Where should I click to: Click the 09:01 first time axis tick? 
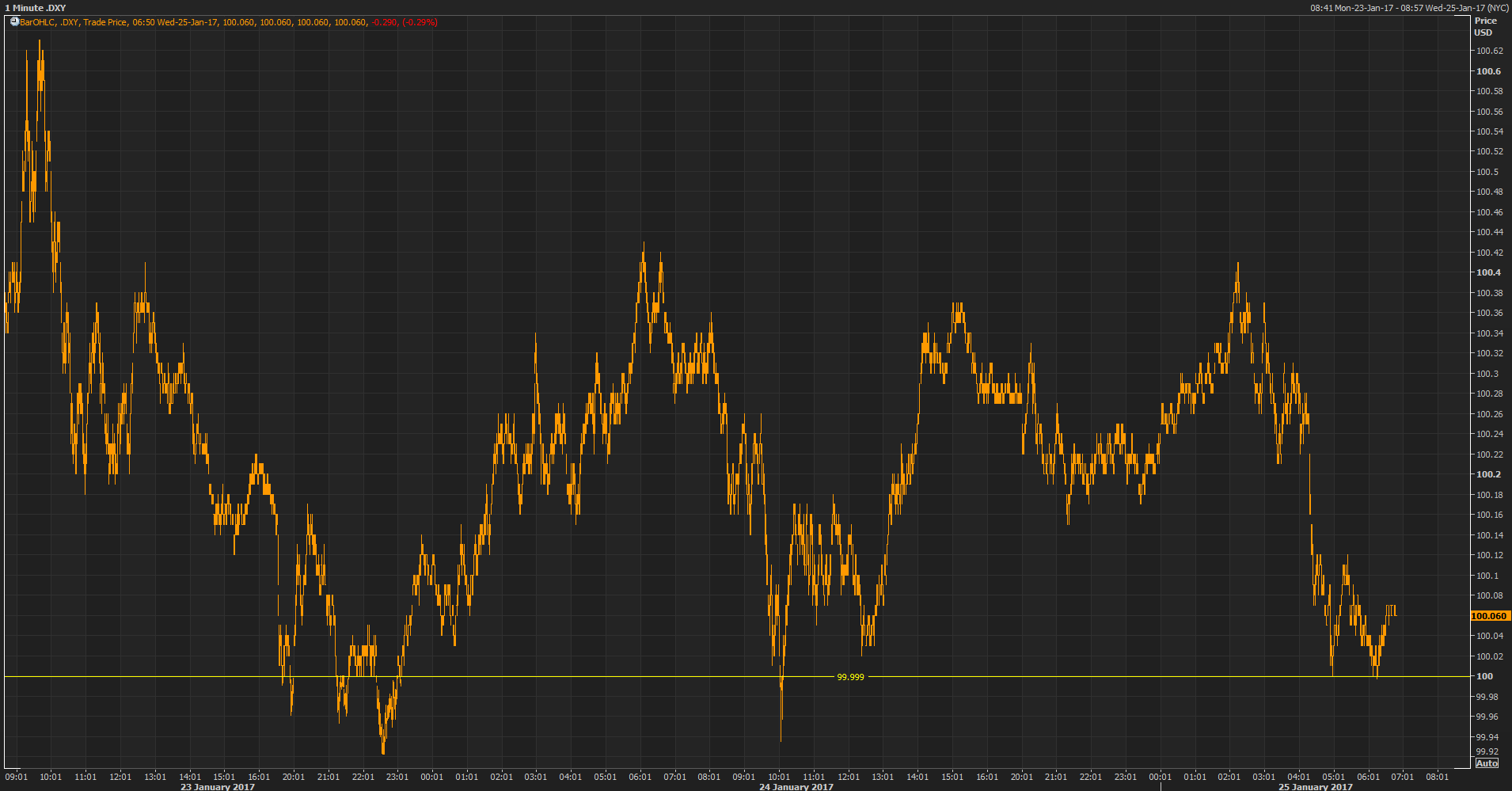pyautogui.click(x=17, y=777)
